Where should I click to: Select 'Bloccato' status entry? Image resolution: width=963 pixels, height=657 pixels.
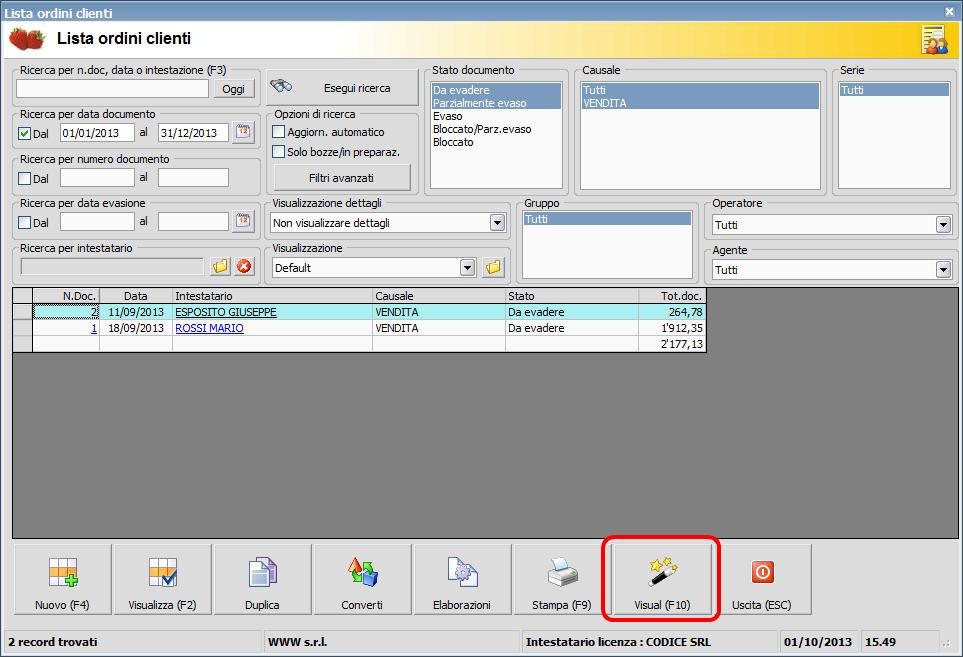pos(496,142)
